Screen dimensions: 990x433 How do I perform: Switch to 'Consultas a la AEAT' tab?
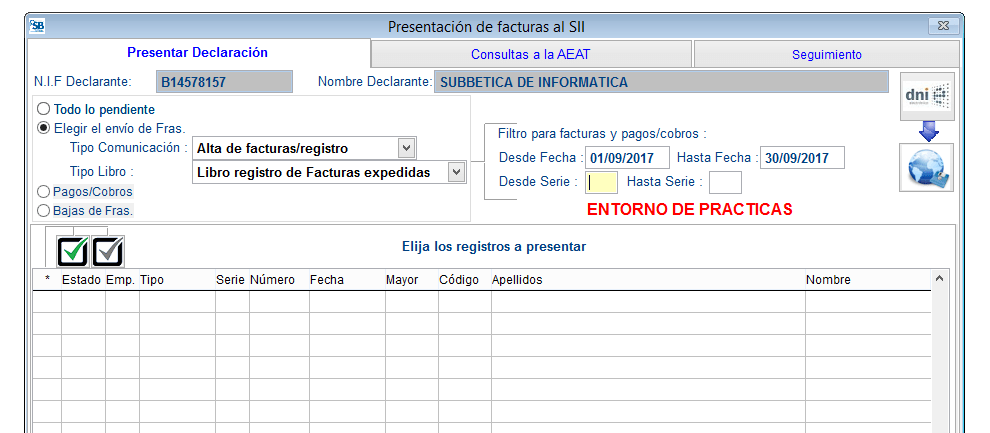click(531, 54)
